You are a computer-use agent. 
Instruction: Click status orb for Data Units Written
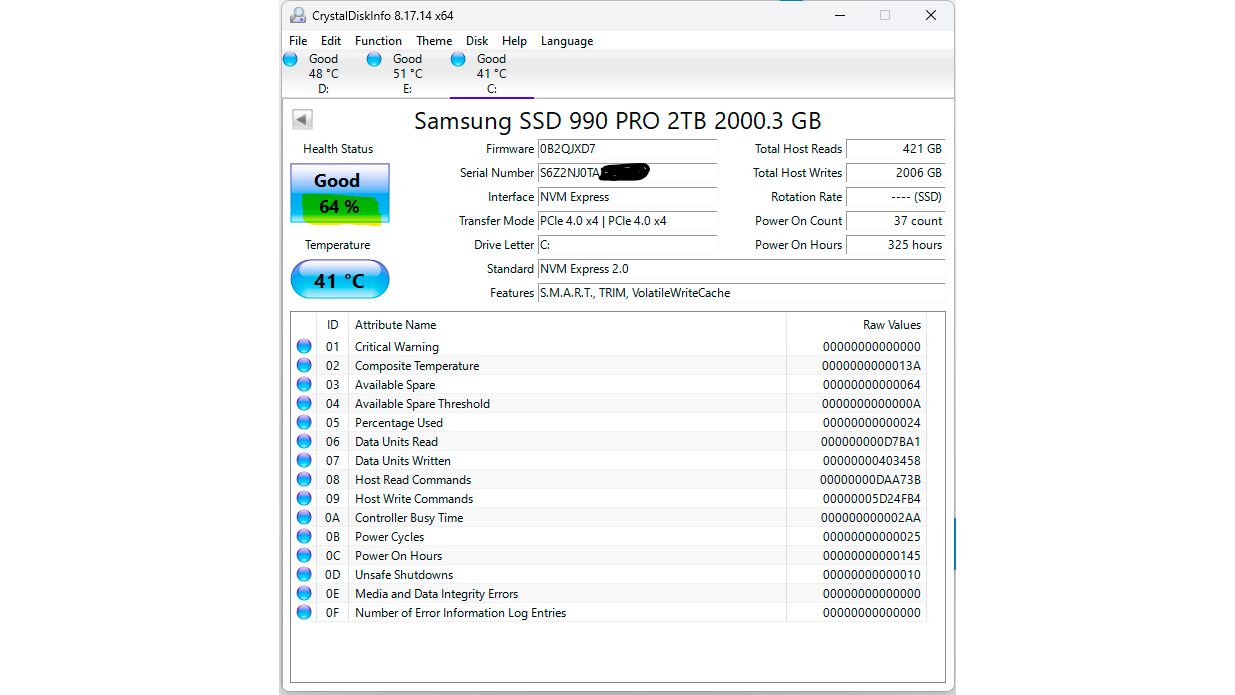click(304, 461)
